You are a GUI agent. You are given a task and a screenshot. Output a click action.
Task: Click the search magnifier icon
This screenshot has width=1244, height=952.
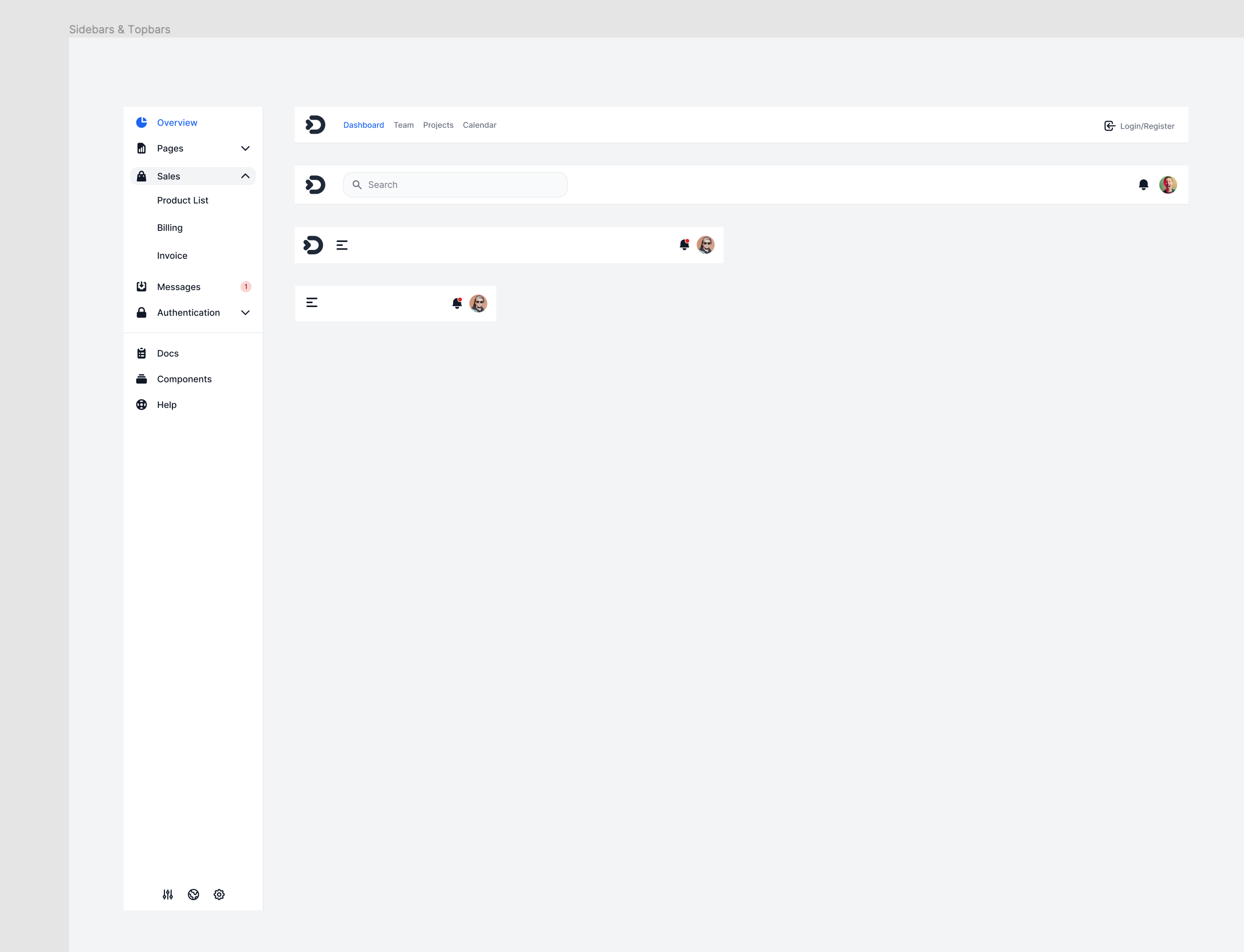[357, 185]
